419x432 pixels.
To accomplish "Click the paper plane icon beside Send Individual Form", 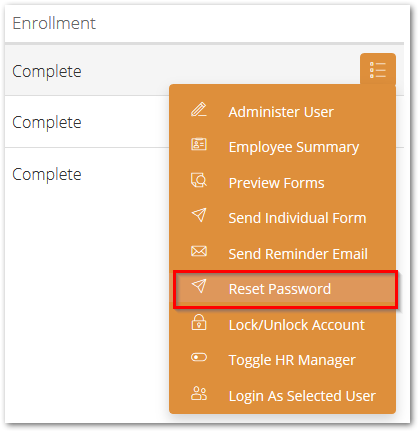I will 199,215.
